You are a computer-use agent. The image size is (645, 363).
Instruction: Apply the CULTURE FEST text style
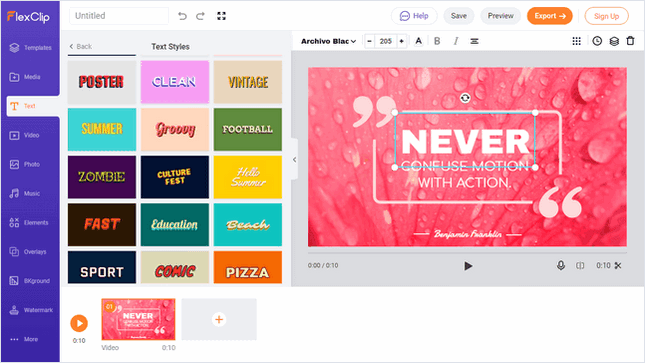coord(175,177)
